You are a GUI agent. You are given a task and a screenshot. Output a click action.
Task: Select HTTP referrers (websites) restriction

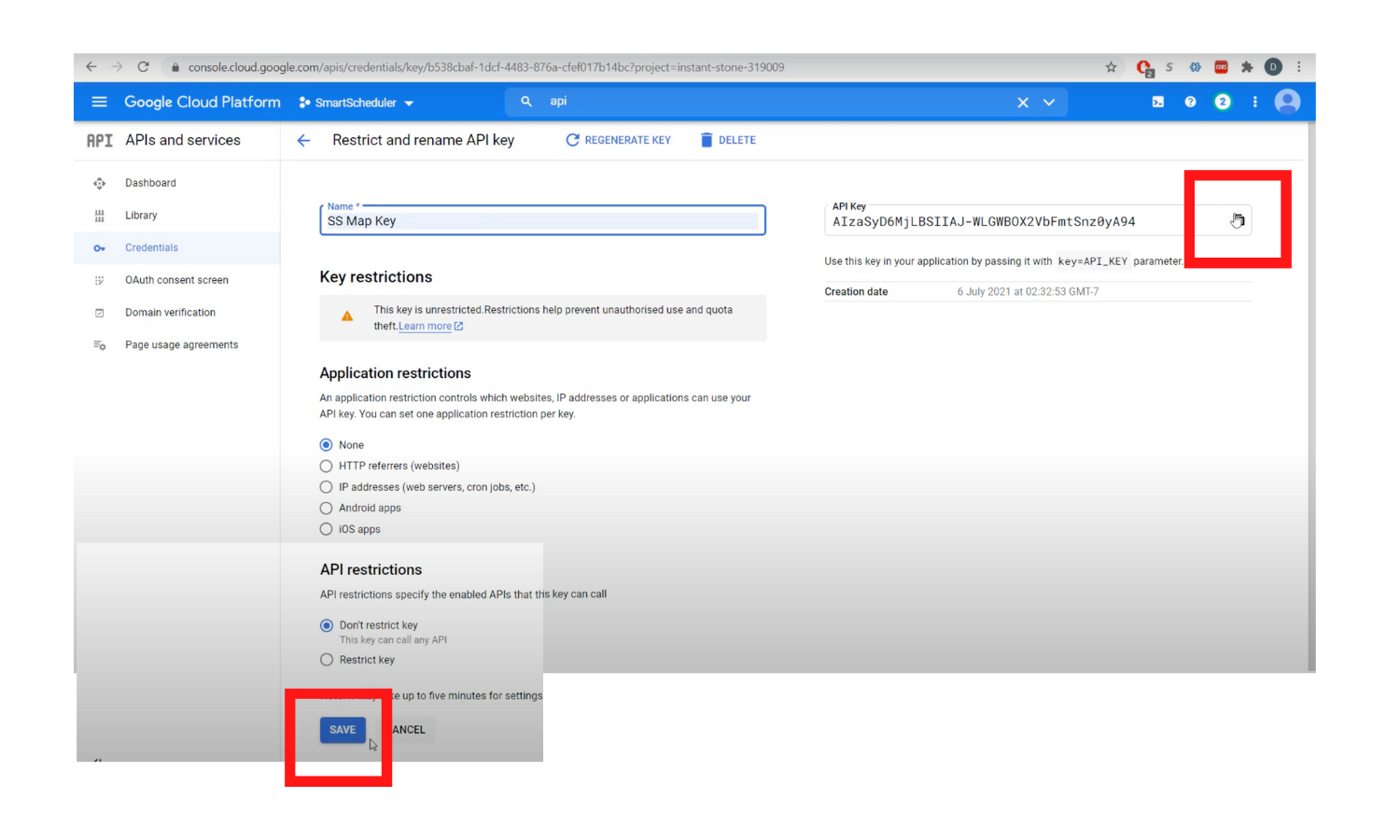click(326, 466)
